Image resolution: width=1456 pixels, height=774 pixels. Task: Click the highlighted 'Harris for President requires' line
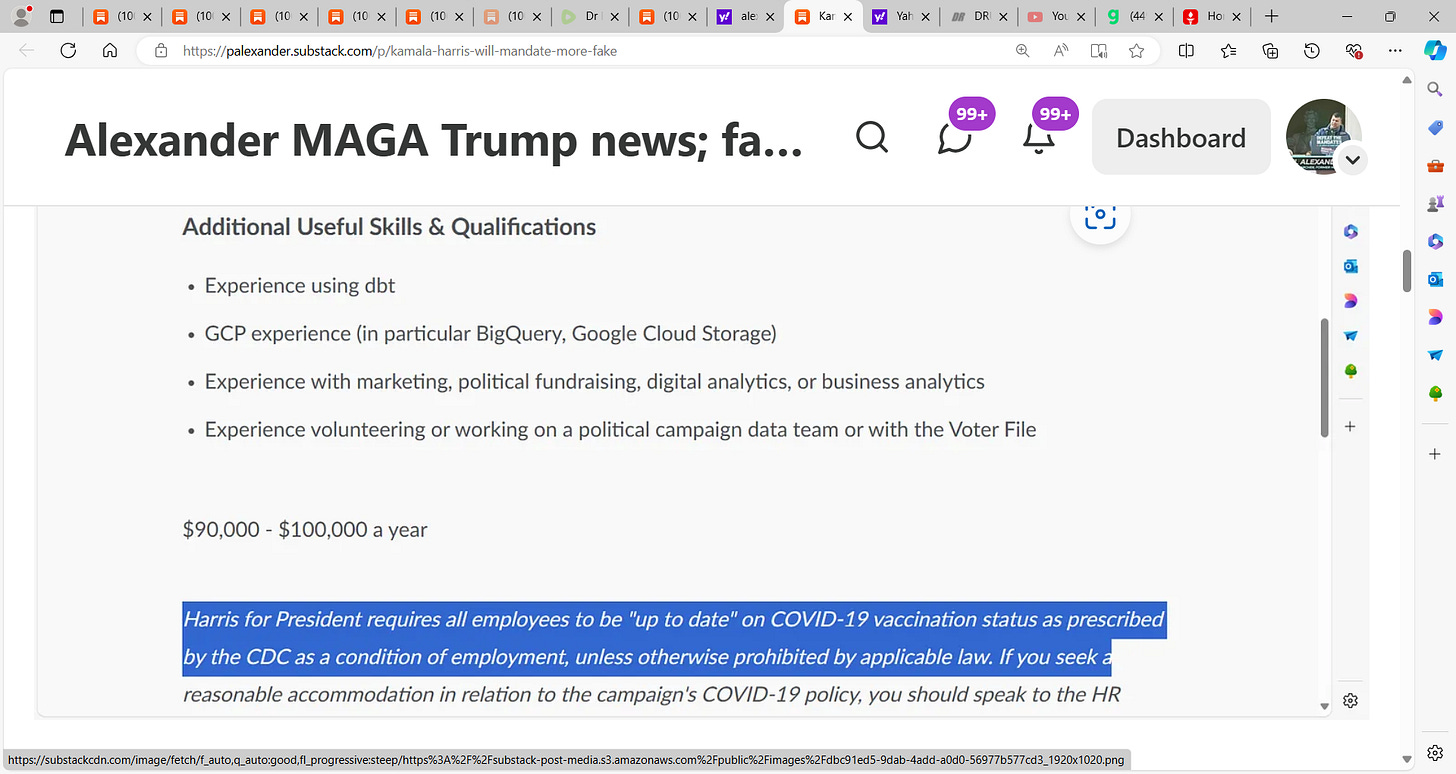(x=674, y=620)
